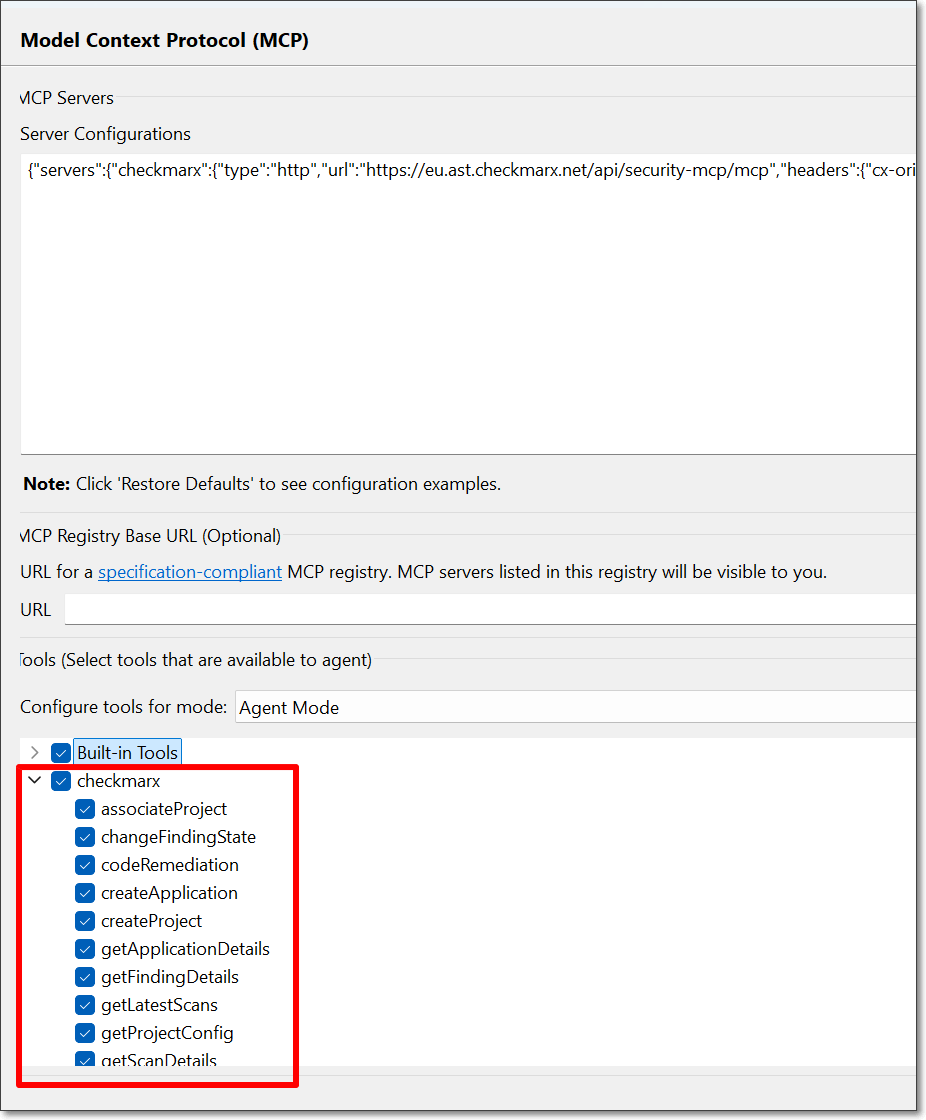The image size is (926, 1120).
Task: Toggle the getLatestScans tool checkbox
Action: click(x=85, y=1005)
